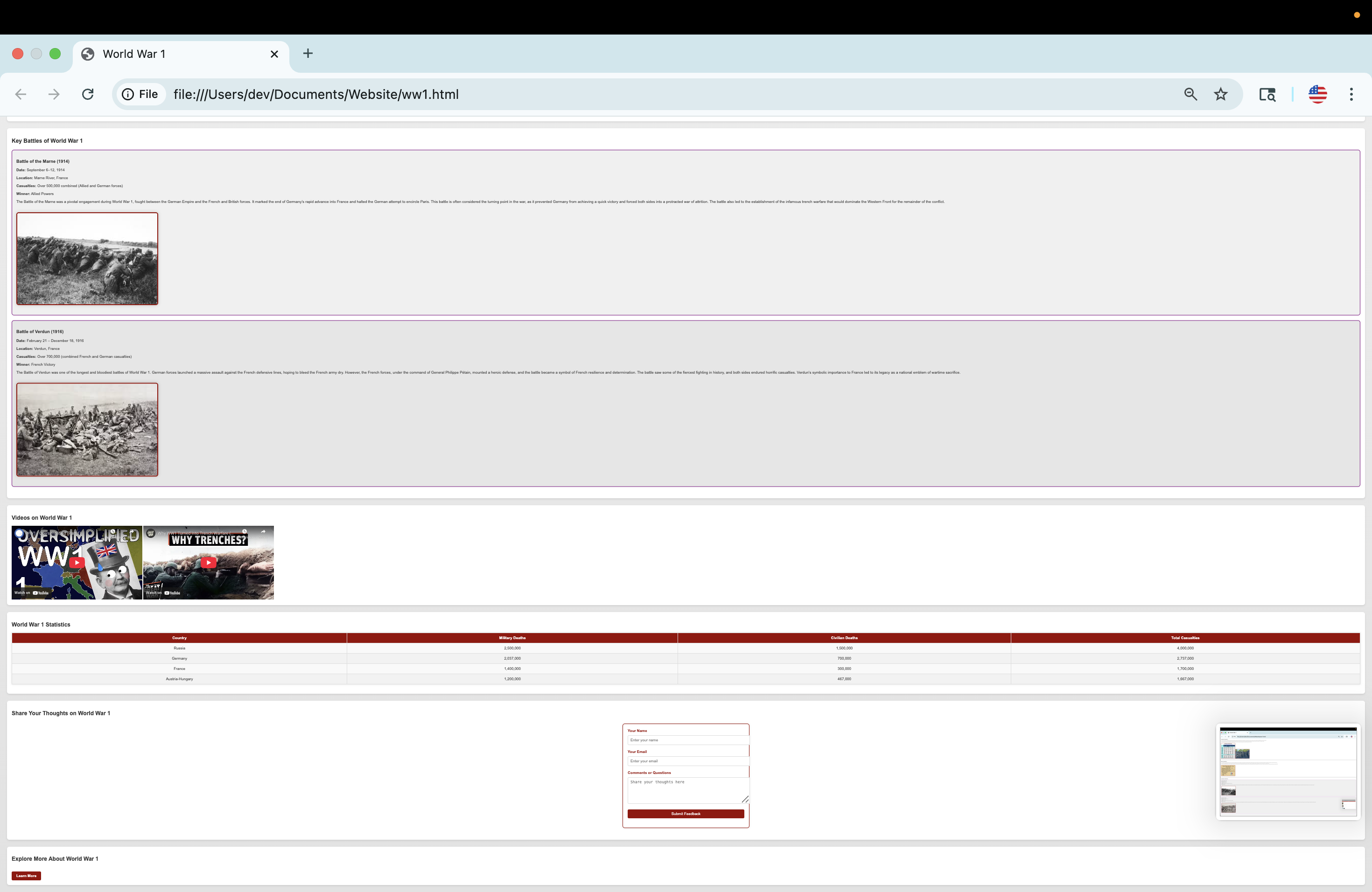Click Watch later icon on Trench Warfare video
This screenshot has width=1372, height=892.
coord(245,531)
